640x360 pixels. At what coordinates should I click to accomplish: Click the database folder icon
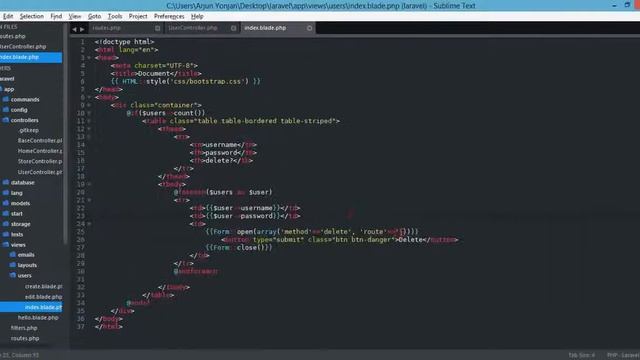coord(6,182)
